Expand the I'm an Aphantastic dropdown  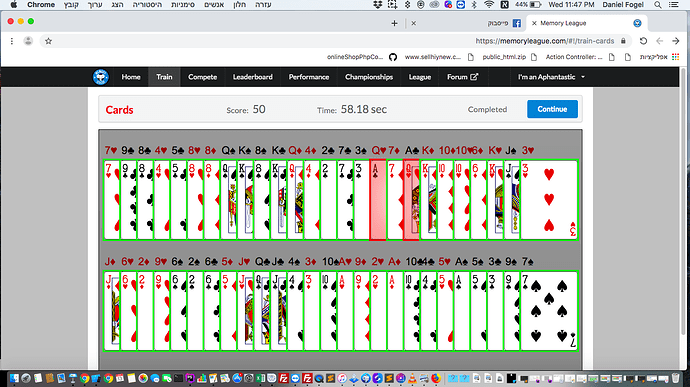tap(551, 77)
